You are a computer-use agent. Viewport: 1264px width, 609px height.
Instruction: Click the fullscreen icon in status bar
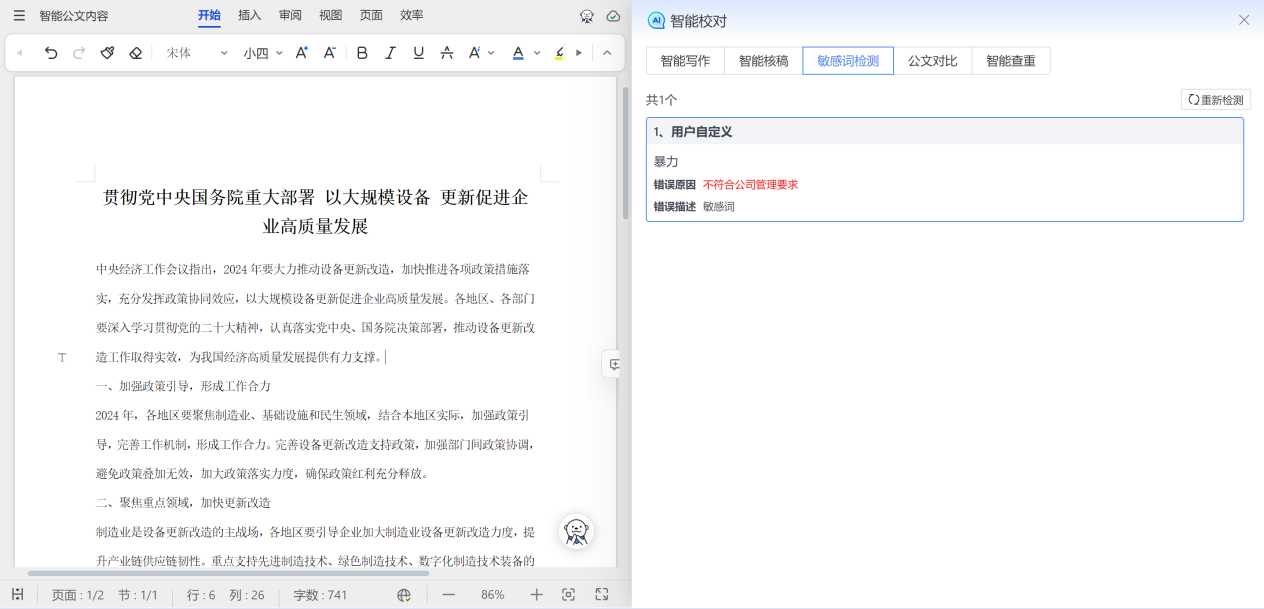pyautogui.click(x=602, y=594)
